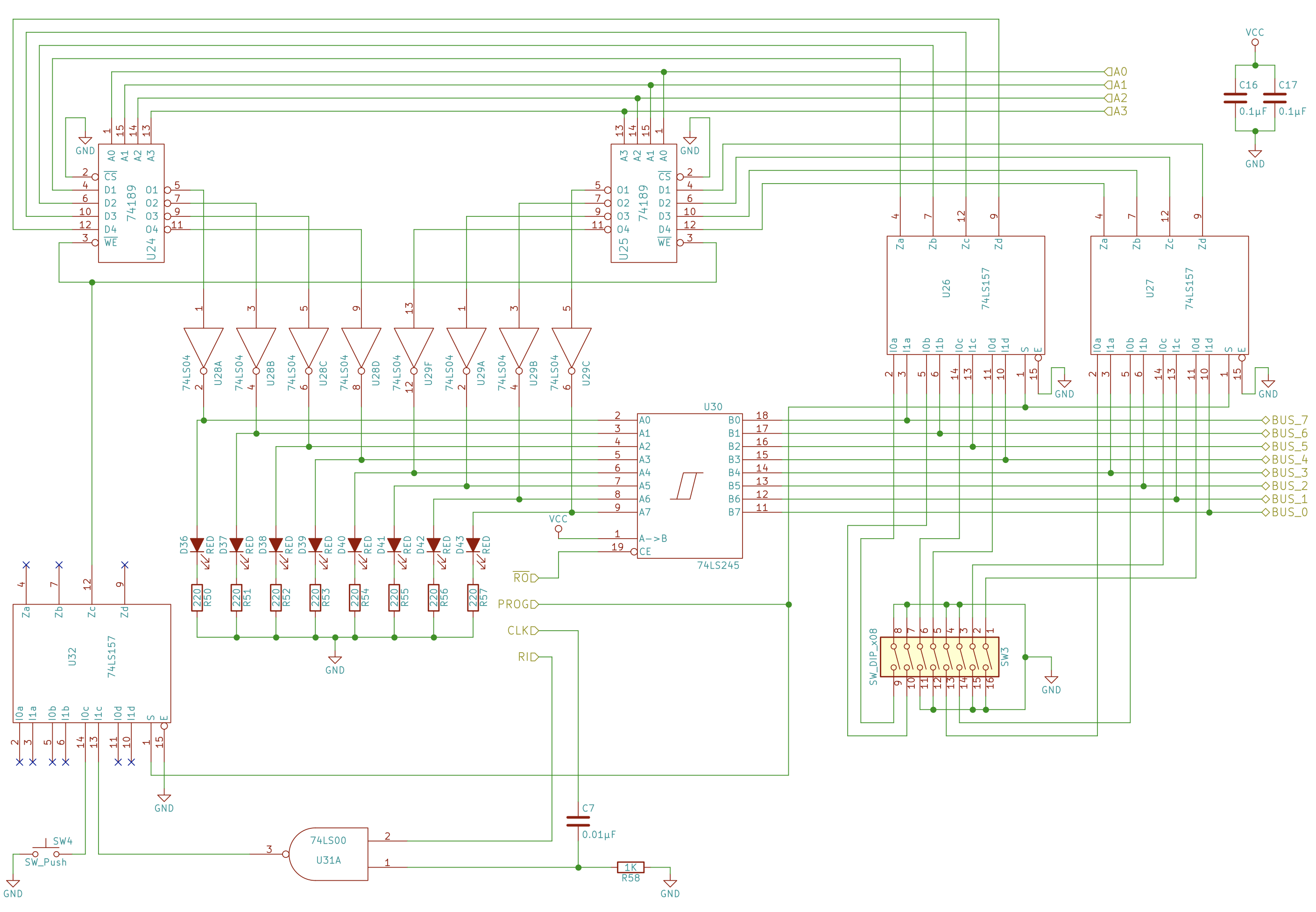
Task: Click LED D43 diode symbol
Action: (473, 545)
